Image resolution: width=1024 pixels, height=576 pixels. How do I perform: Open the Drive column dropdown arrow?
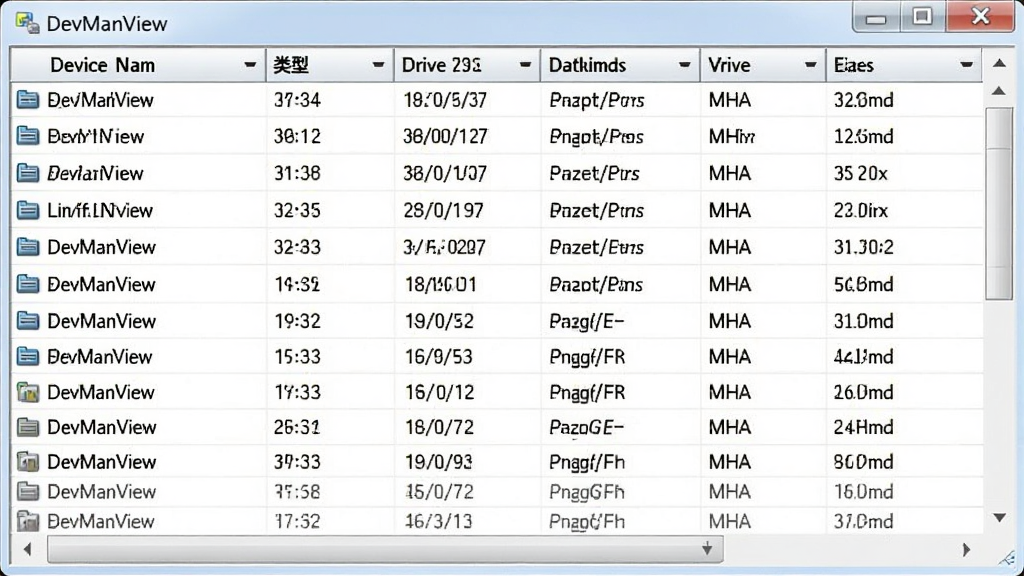(524, 65)
